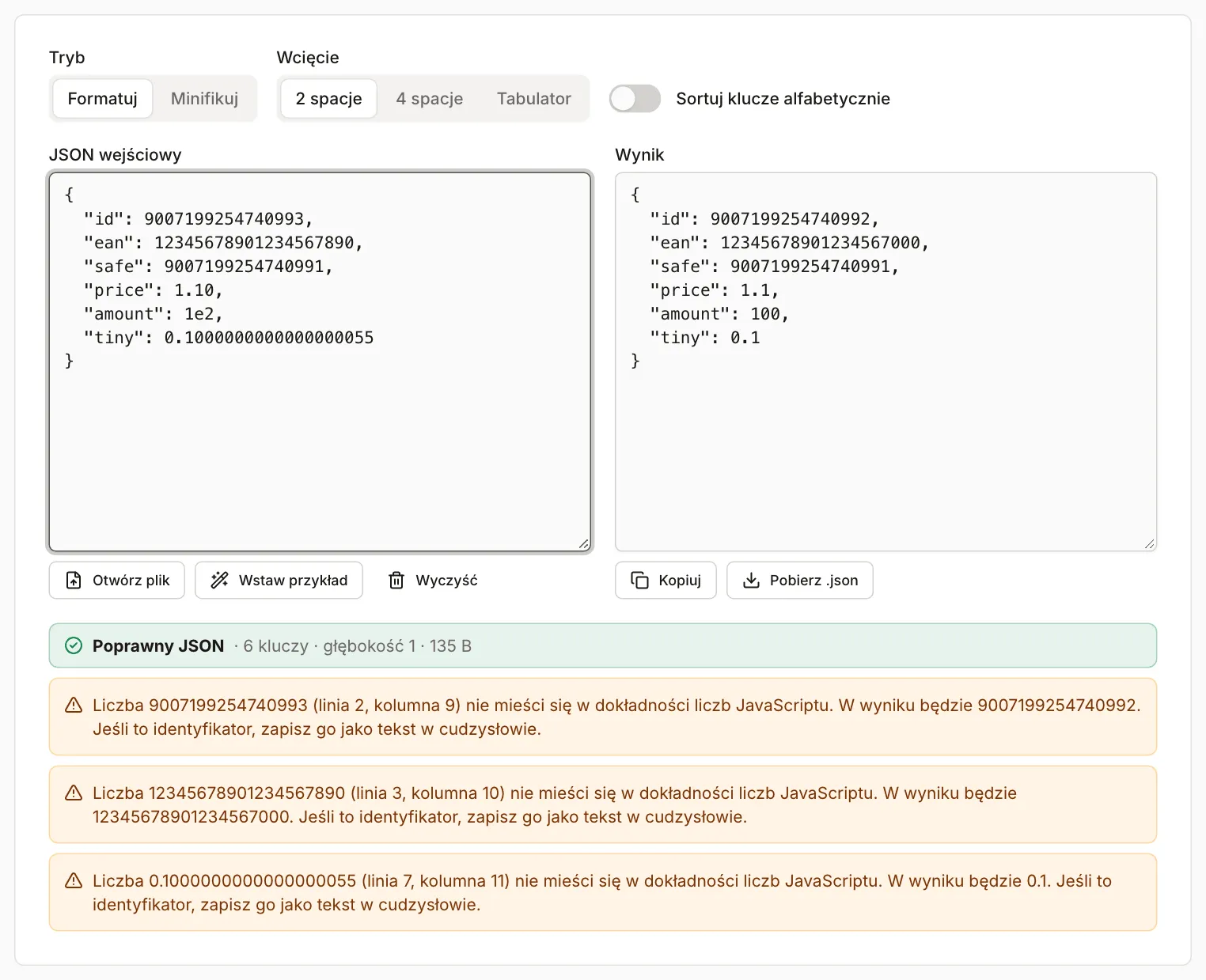The height and width of the screenshot is (980, 1206).
Task: Click the warning text about 9007199254740993
Action: pyautogui.click(x=616, y=717)
